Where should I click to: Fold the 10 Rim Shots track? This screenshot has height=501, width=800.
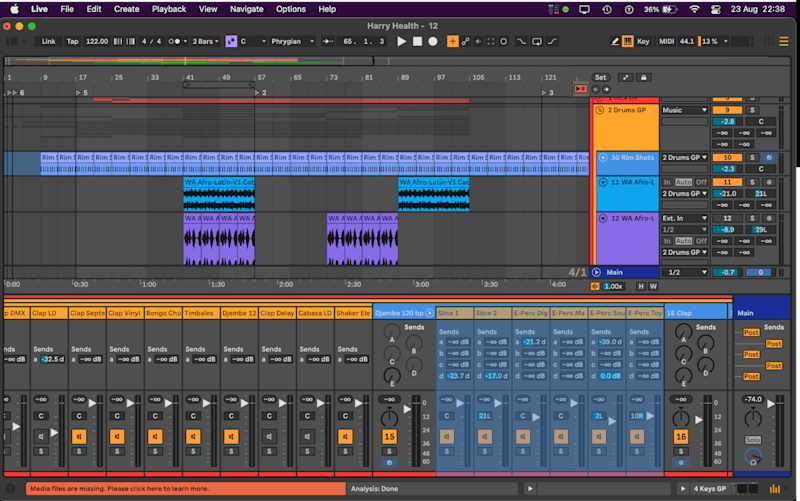point(603,158)
